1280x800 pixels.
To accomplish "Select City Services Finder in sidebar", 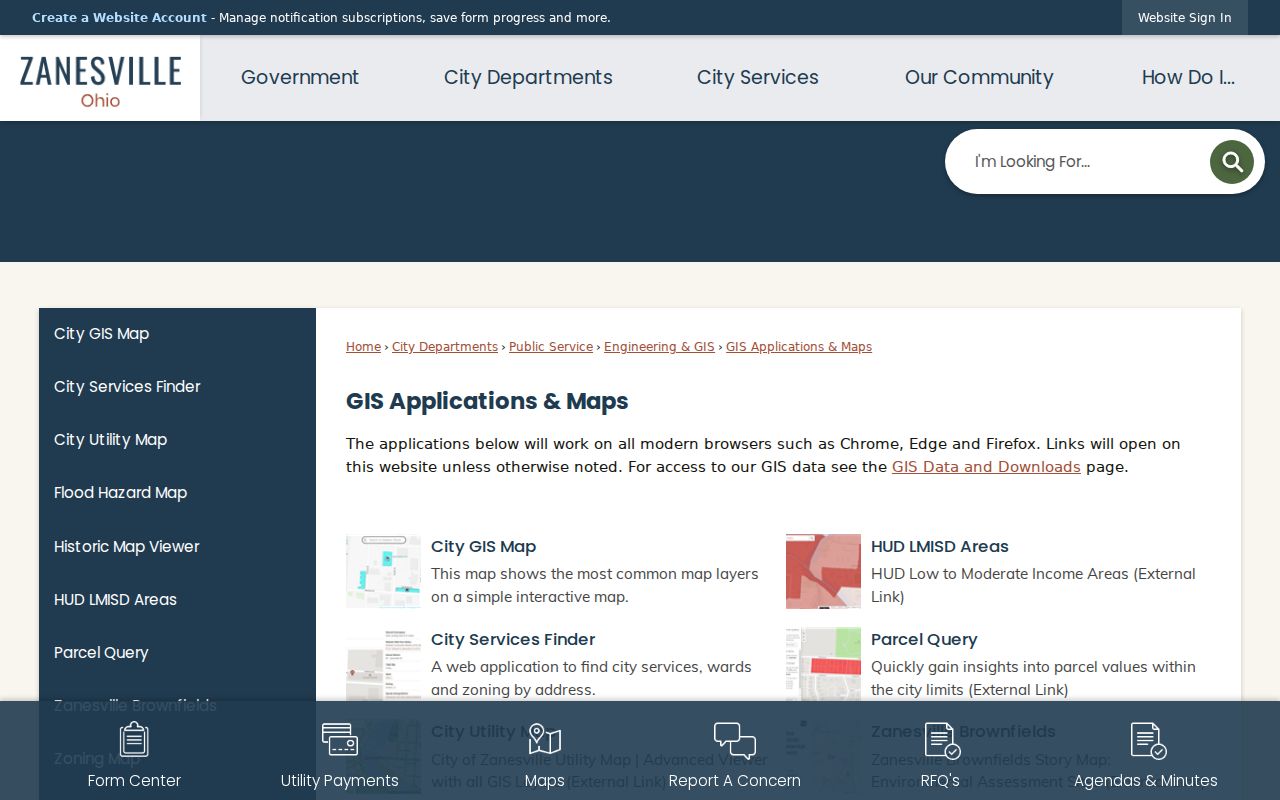I will (178, 387).
